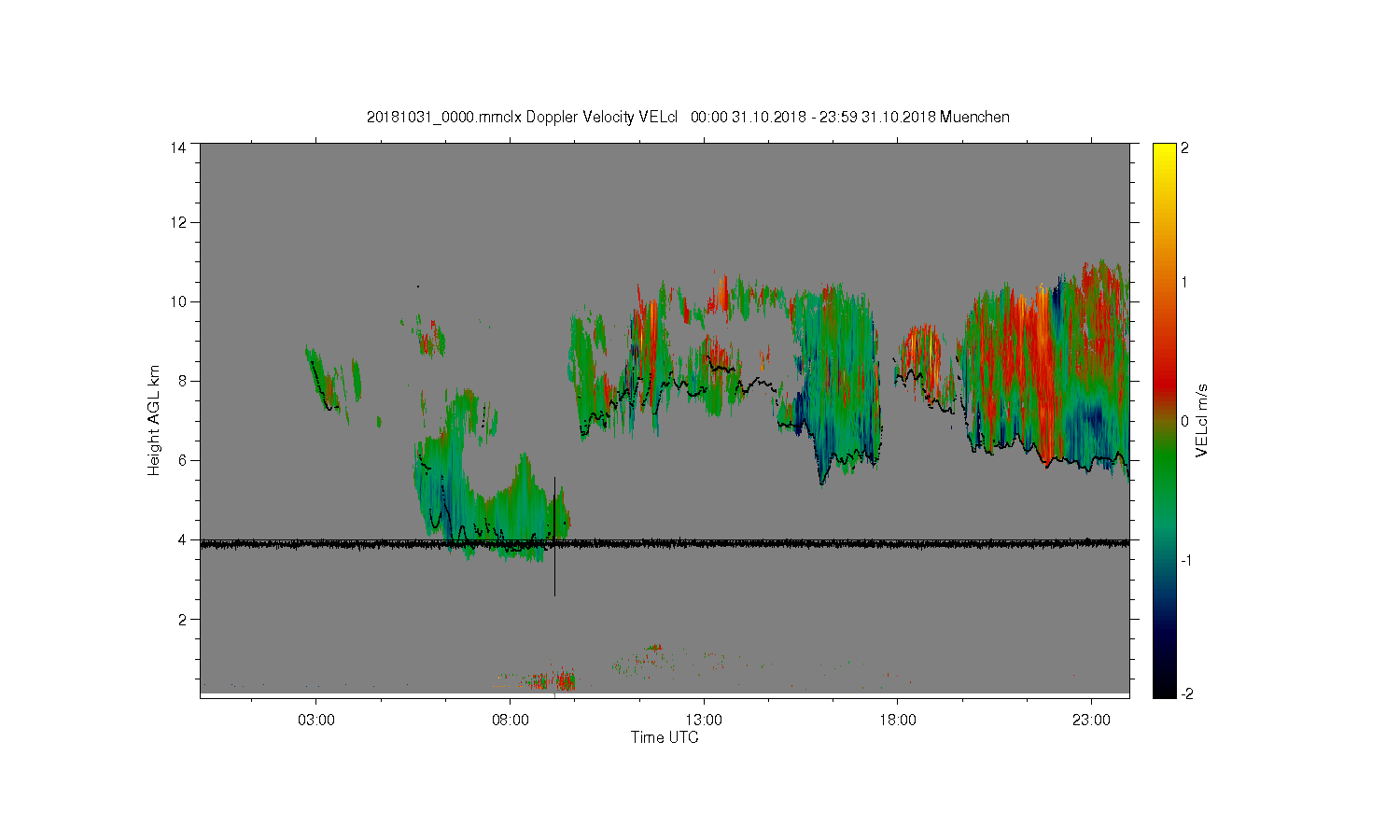Click the '14' height tick label
This screenshot has height=840, width=1400.
[x=177, y=147]
